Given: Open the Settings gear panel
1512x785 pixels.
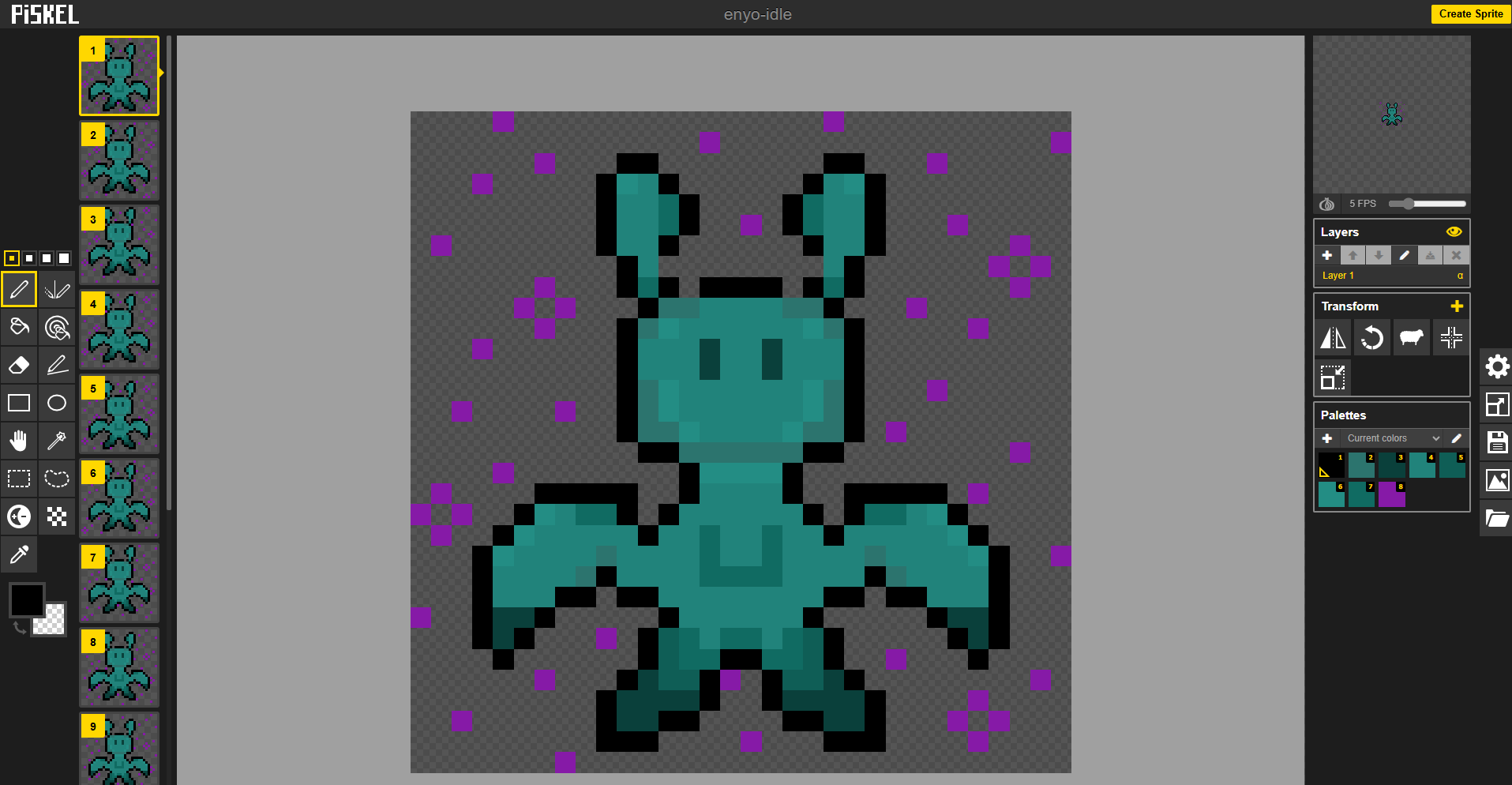Looking at the screenshot, I should click(x=1497, y=366).
